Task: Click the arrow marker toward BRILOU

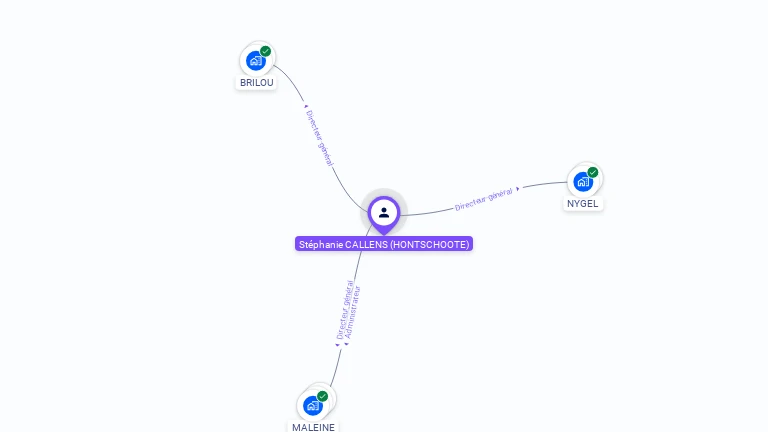Action: (306, 106)
